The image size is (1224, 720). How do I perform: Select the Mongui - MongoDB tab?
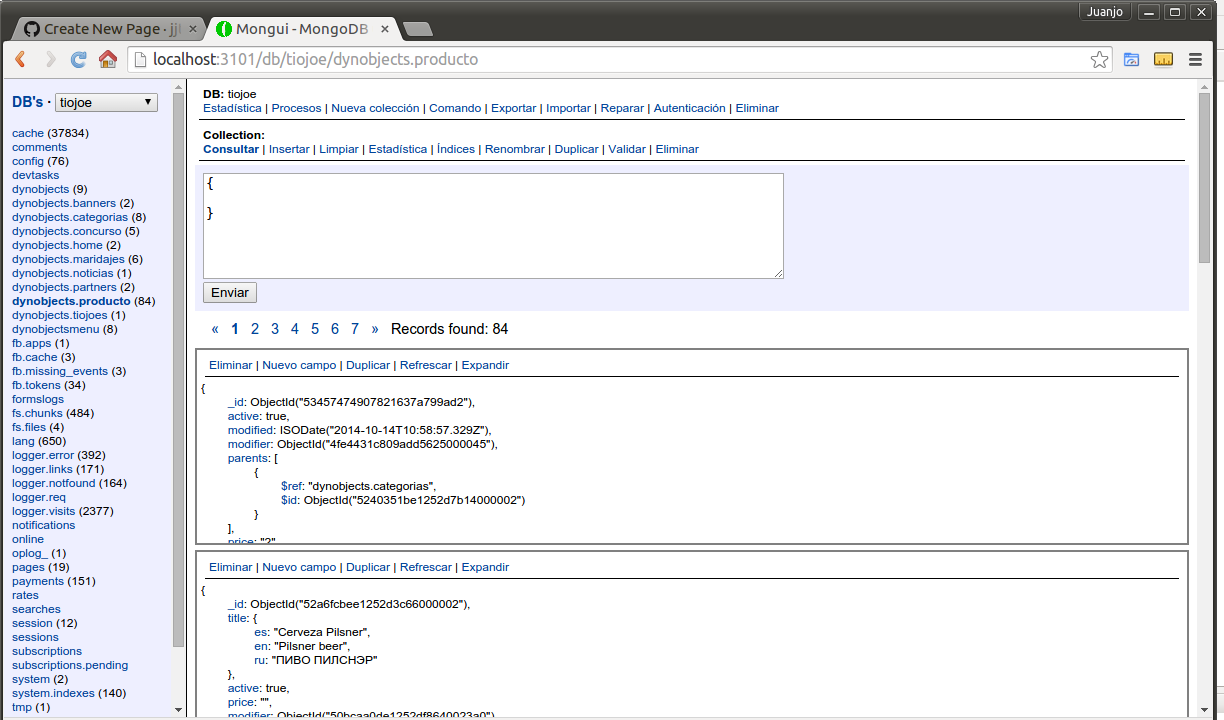coord(303,29)
